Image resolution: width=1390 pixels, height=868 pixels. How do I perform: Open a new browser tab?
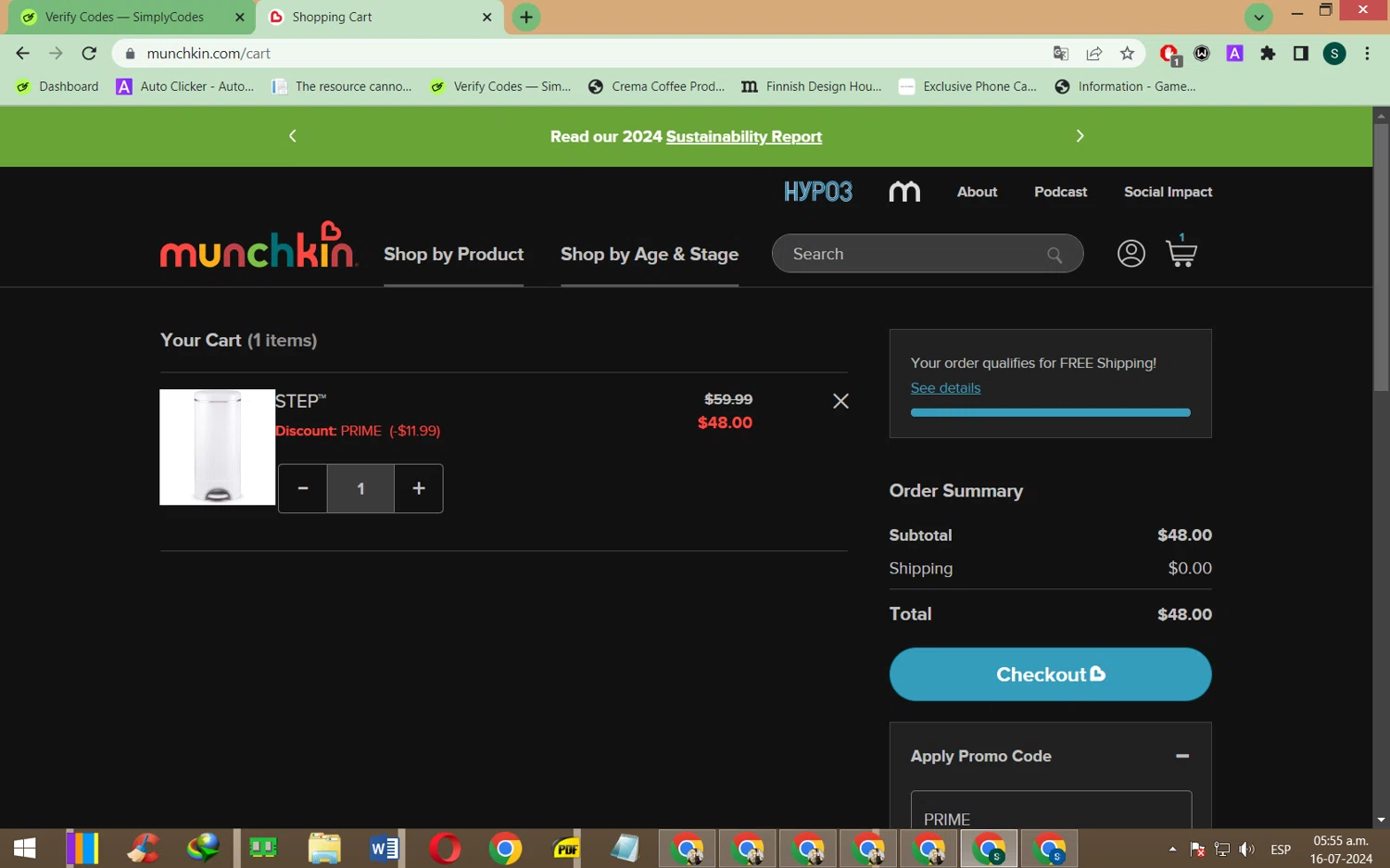[x=526, y=17]
